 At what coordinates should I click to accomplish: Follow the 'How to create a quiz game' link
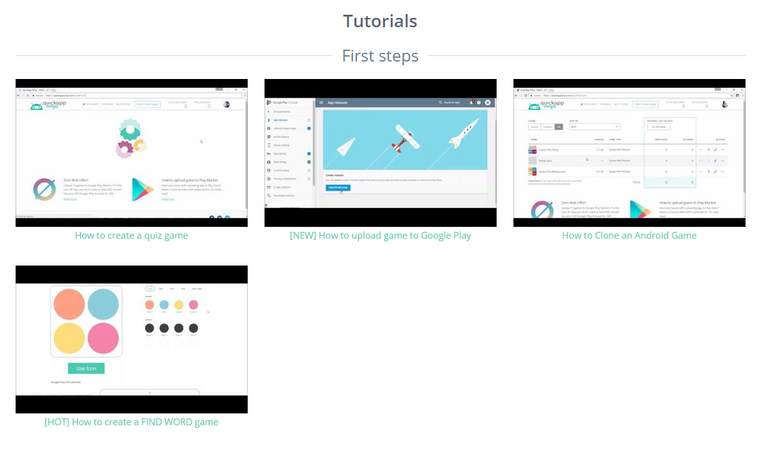(131, 236)
